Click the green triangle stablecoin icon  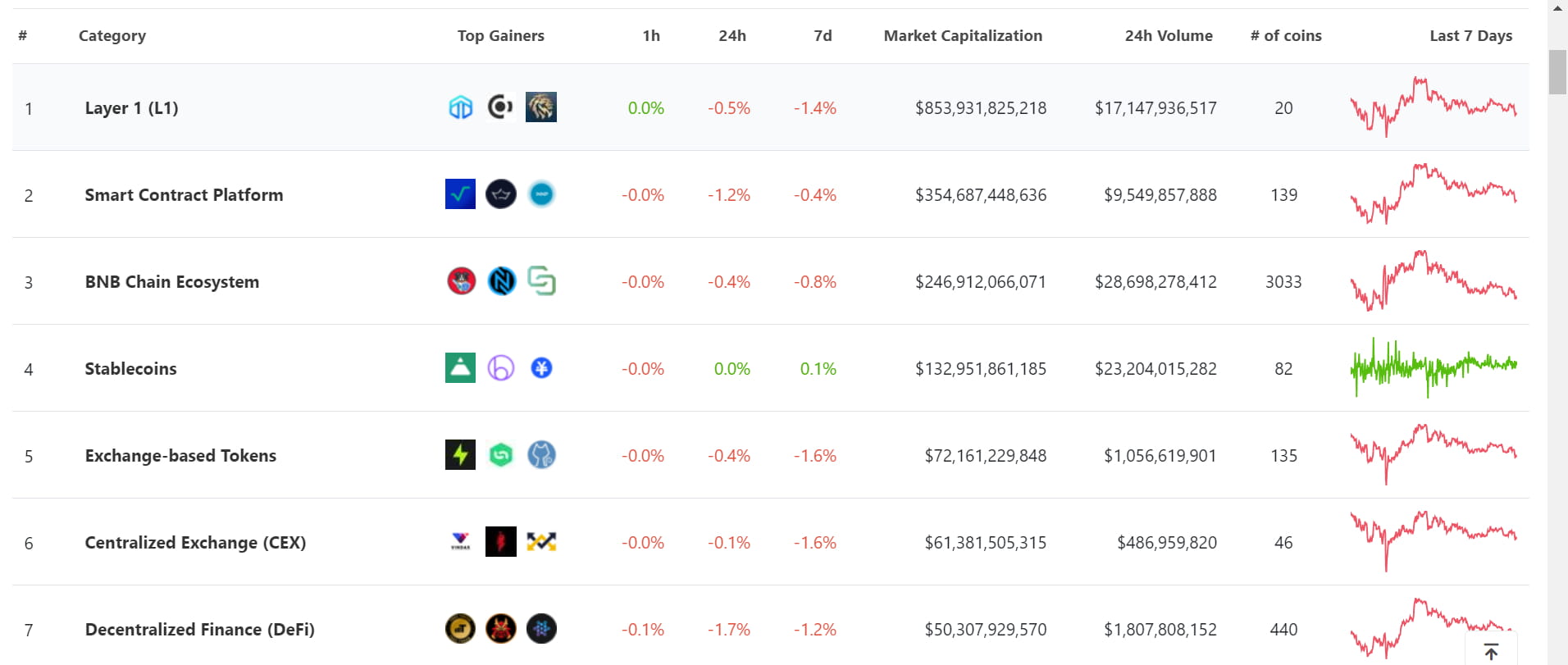460,368
